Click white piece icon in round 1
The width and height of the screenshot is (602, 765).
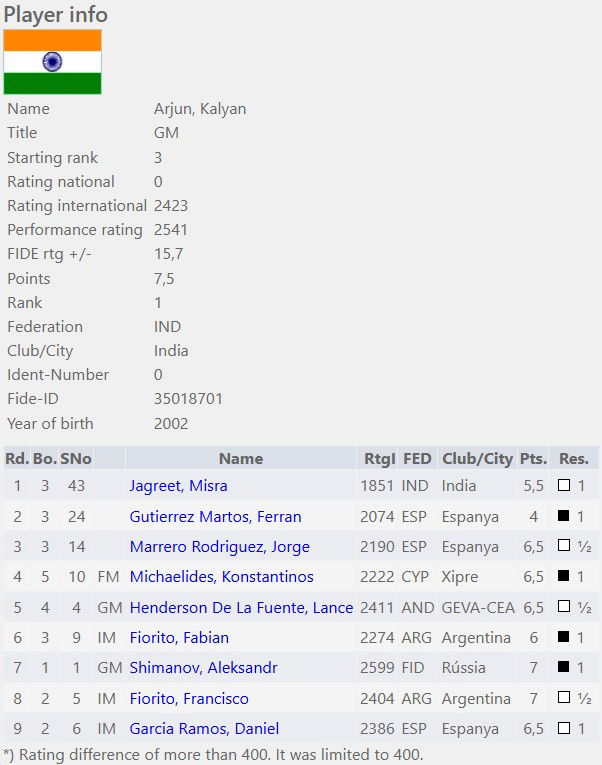pyautogui.click(x=563, y=485)
